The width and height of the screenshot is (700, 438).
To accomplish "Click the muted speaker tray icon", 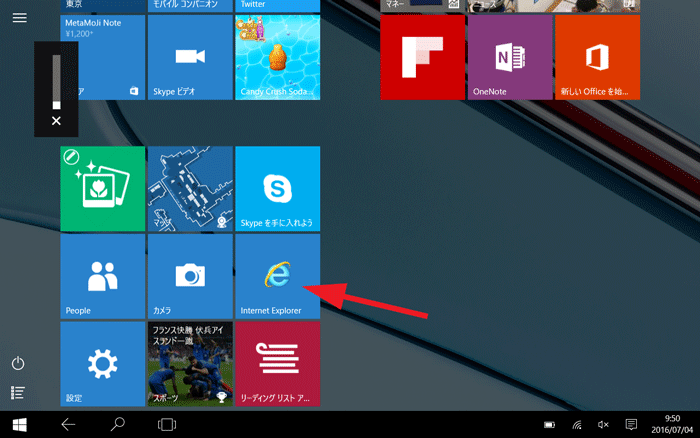I will [x=603, y=425].
